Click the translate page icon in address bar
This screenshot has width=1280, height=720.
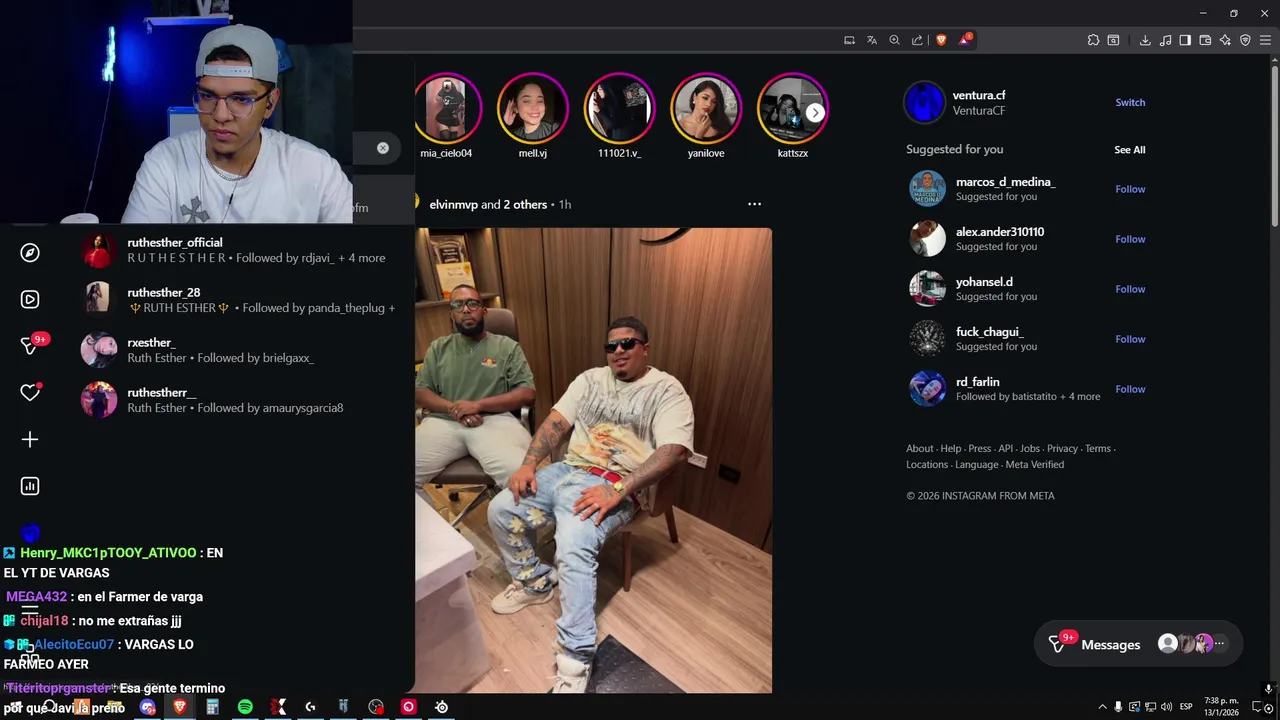pyautogui.click(x=872, y=40)
